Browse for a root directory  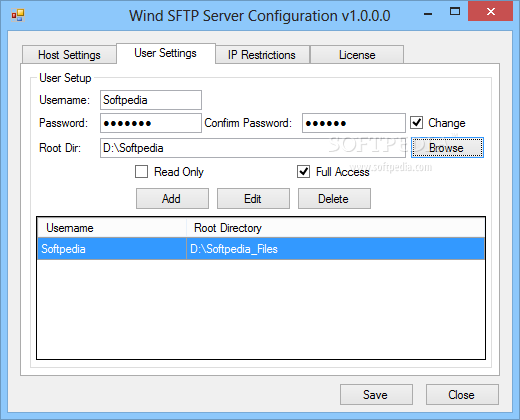[447, 148]
